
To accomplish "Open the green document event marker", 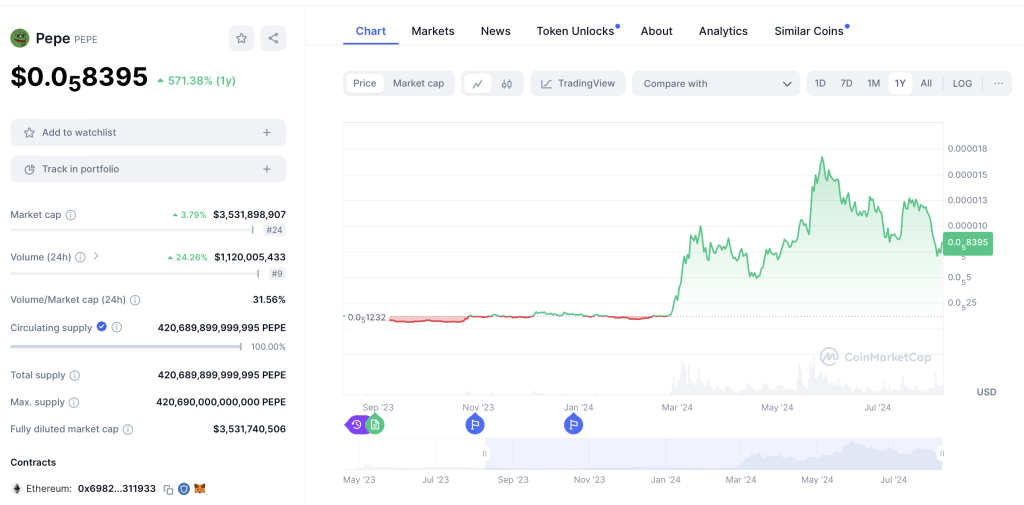I will pyautogui.click(x=375, y=425).
